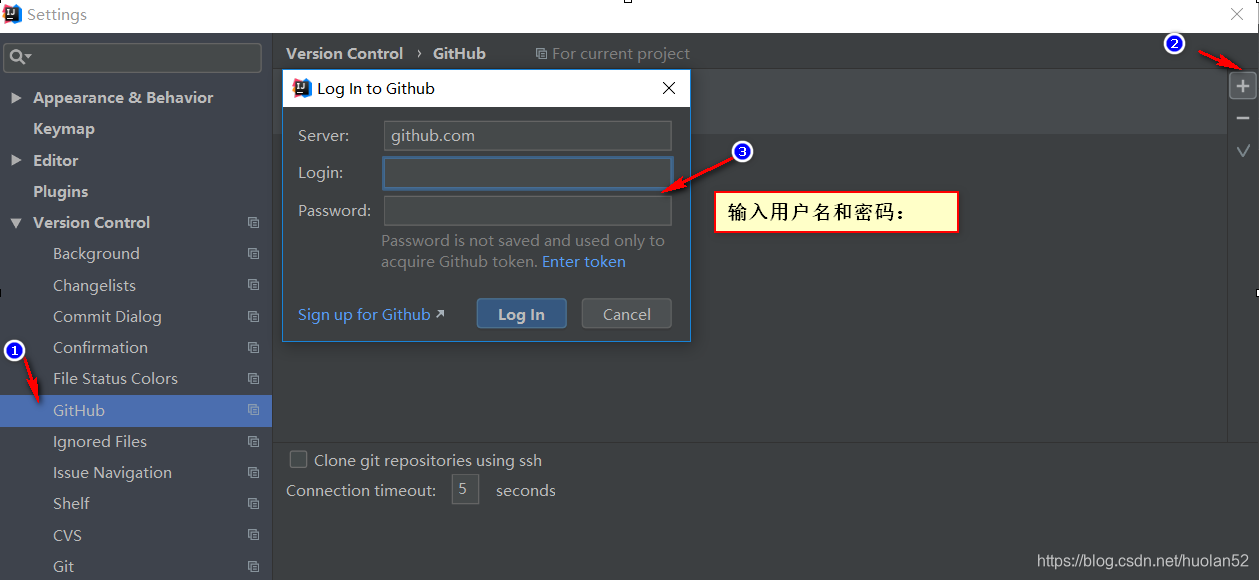Expand the Appearance & Behavior section
The height and width of the screenshot is (580, 1259).
pyautogui.click(x=15, y=98)
